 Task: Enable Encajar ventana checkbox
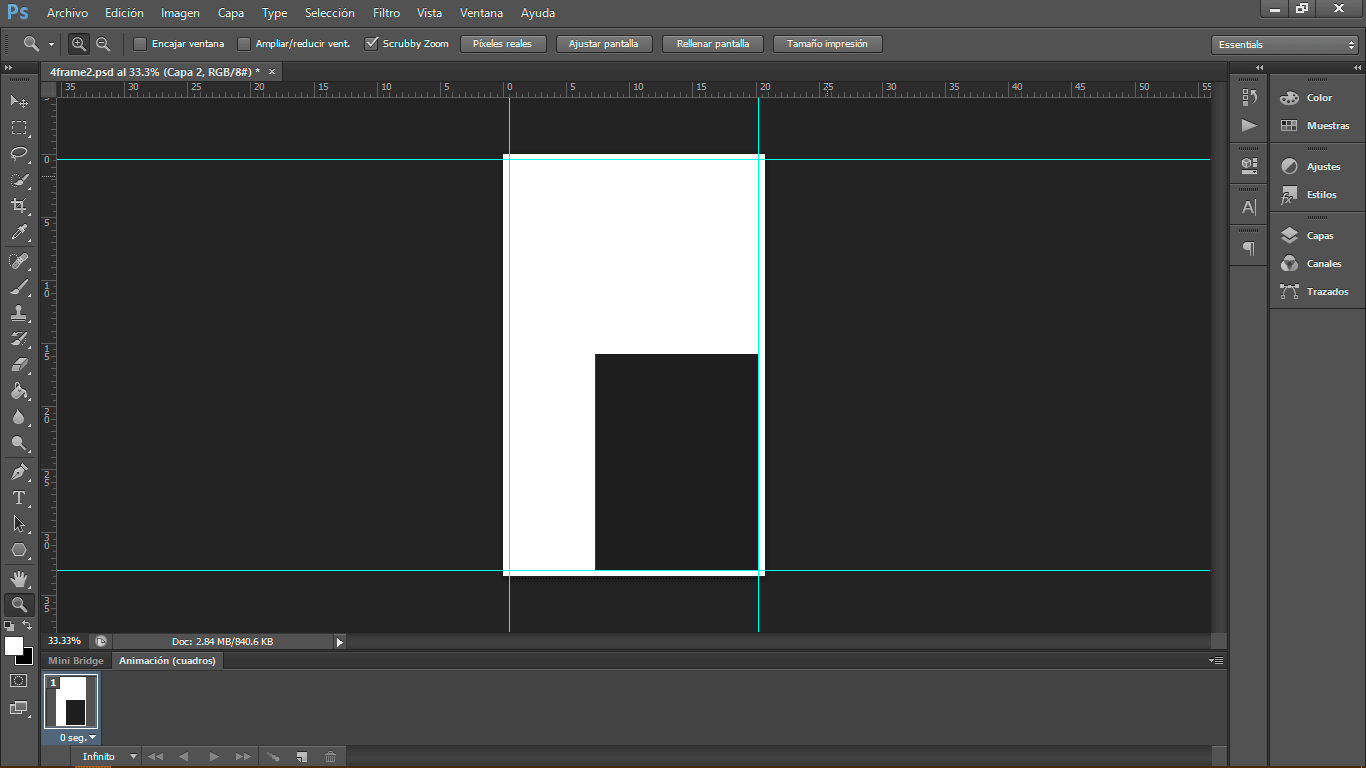(140, 44)
